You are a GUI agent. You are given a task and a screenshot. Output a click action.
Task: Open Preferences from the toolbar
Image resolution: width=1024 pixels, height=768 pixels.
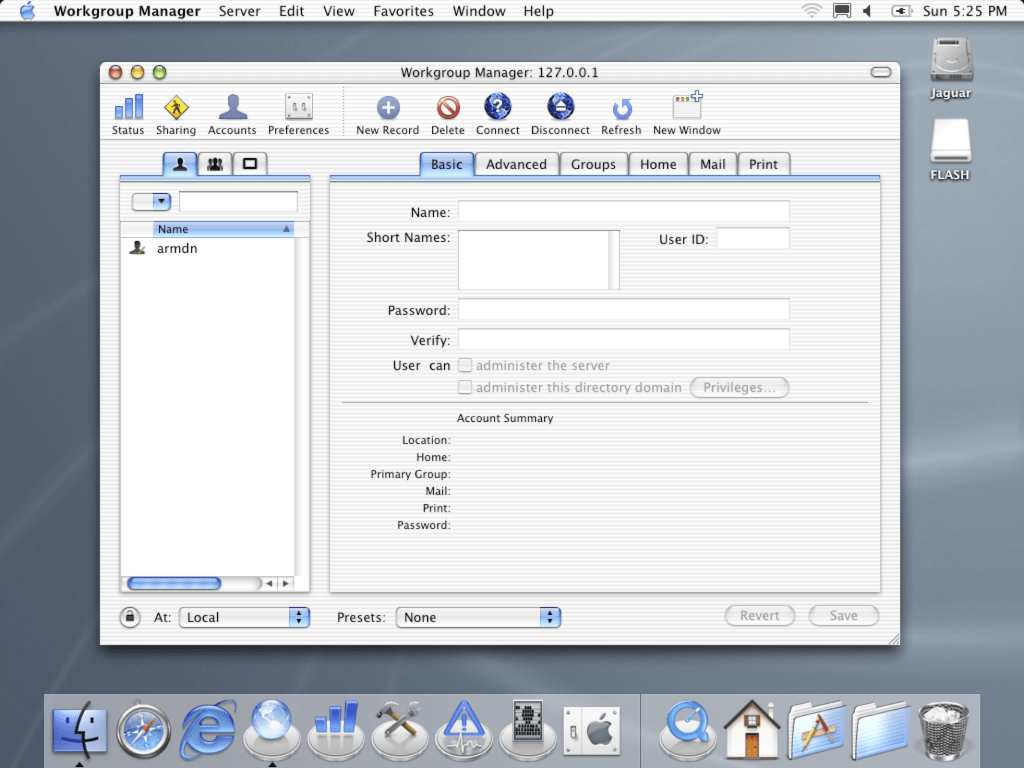pos(298,108)
